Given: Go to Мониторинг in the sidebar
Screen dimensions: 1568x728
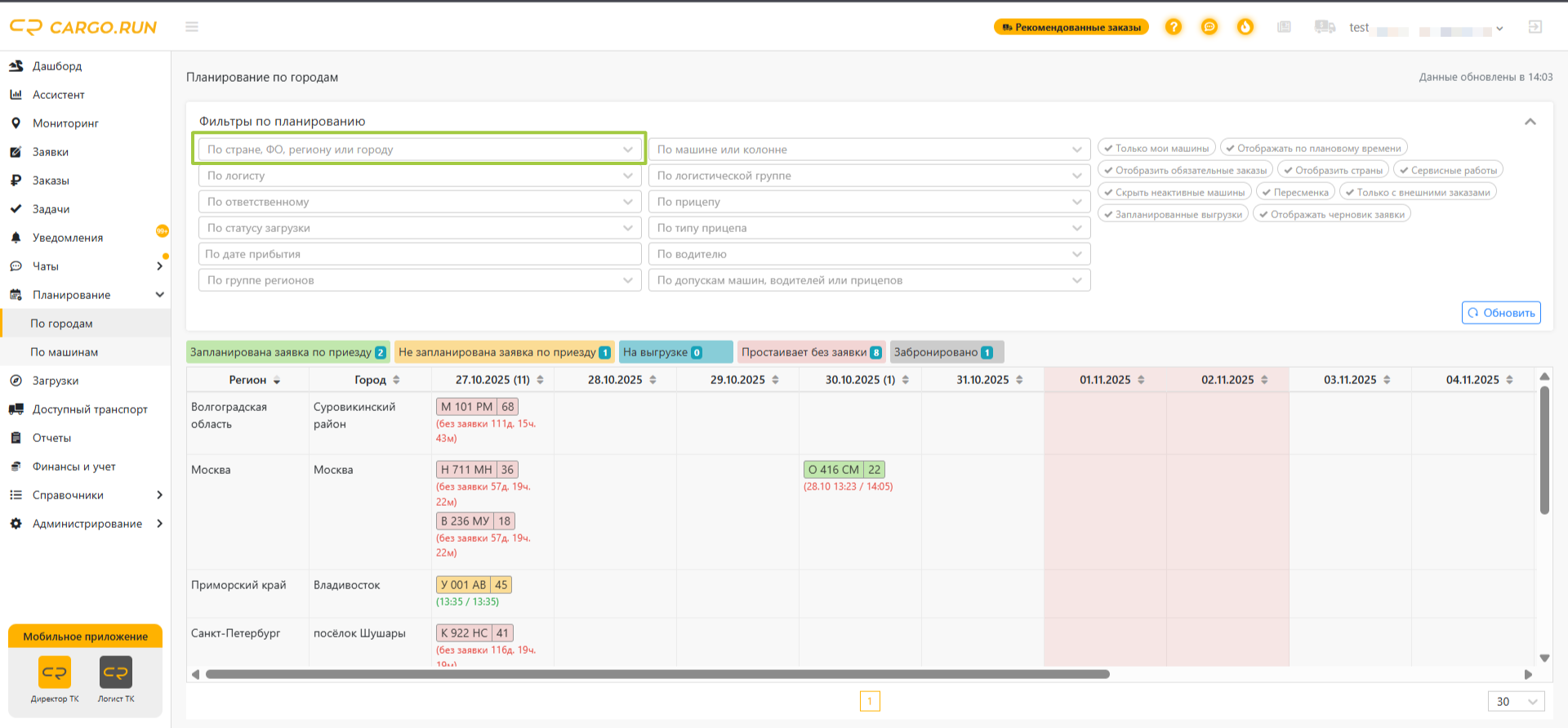Looking at the screenshot, I should pyautogui.click(x=65, y=123).
